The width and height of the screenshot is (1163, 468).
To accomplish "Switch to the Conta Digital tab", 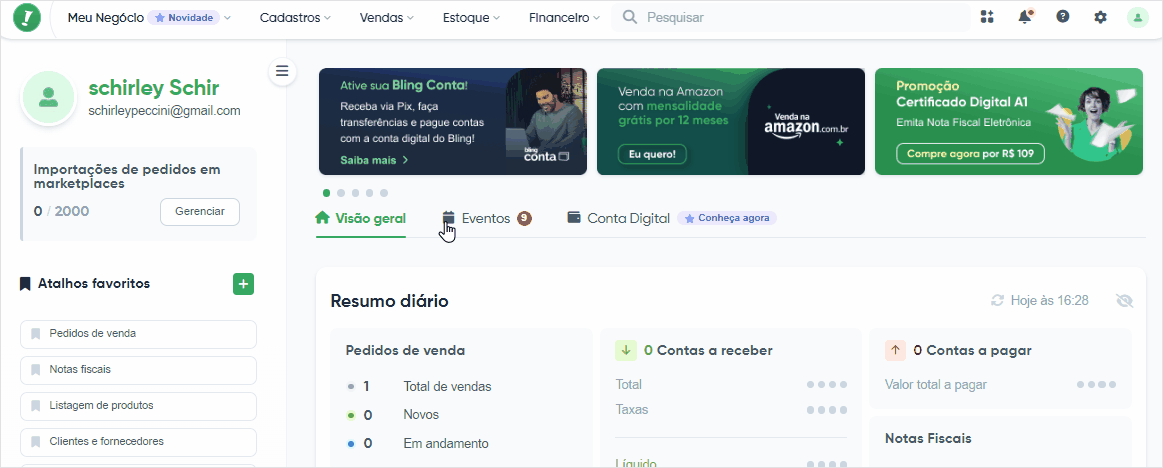I will (x=619, y=219).
